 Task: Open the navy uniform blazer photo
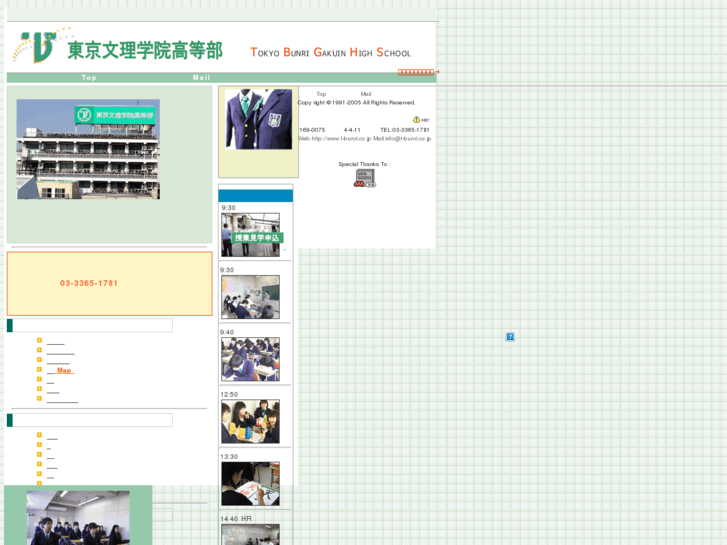pyautogui.click(x=259, y=119)
